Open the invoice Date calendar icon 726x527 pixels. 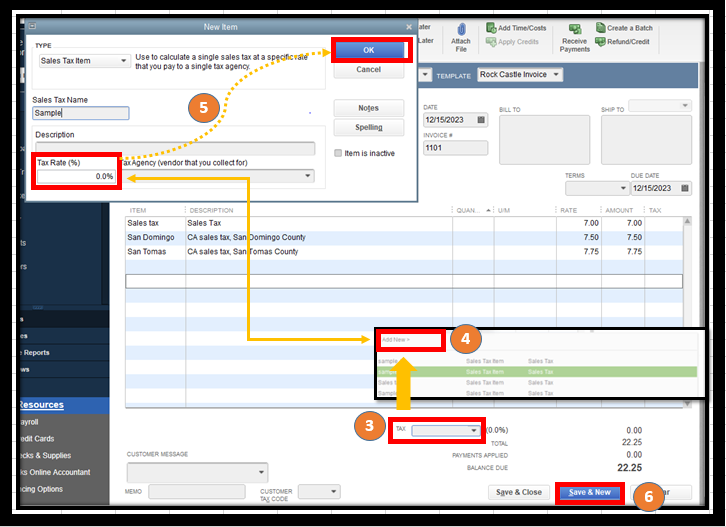(x=481, y=120)
